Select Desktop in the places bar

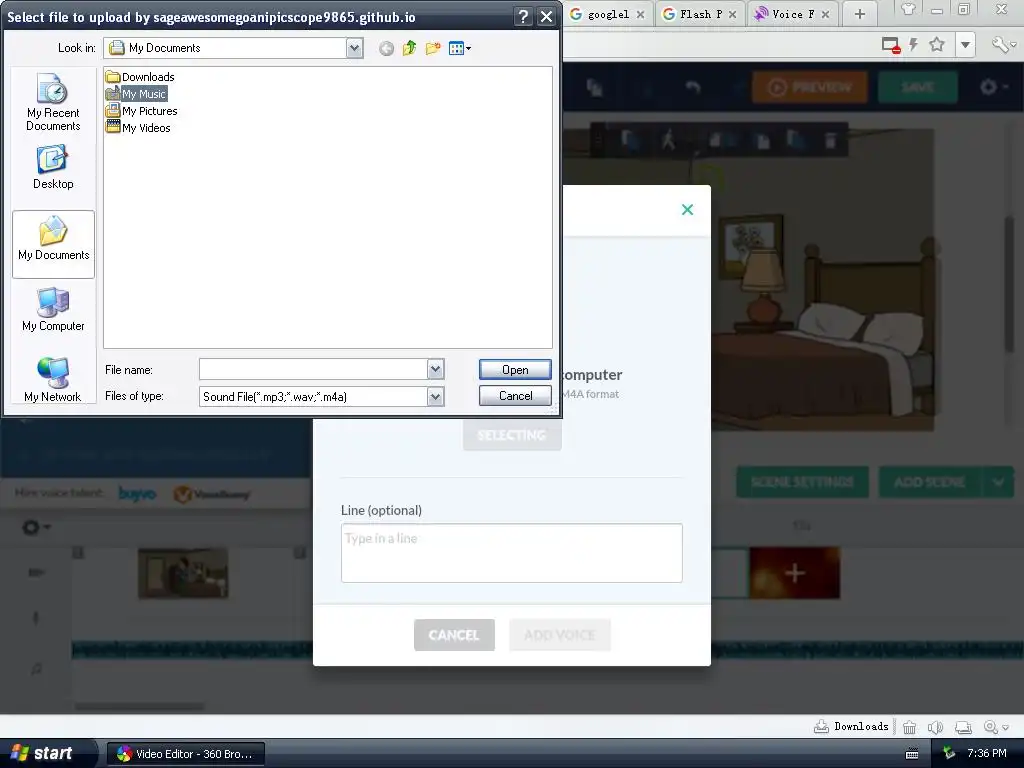click(53, 168)
